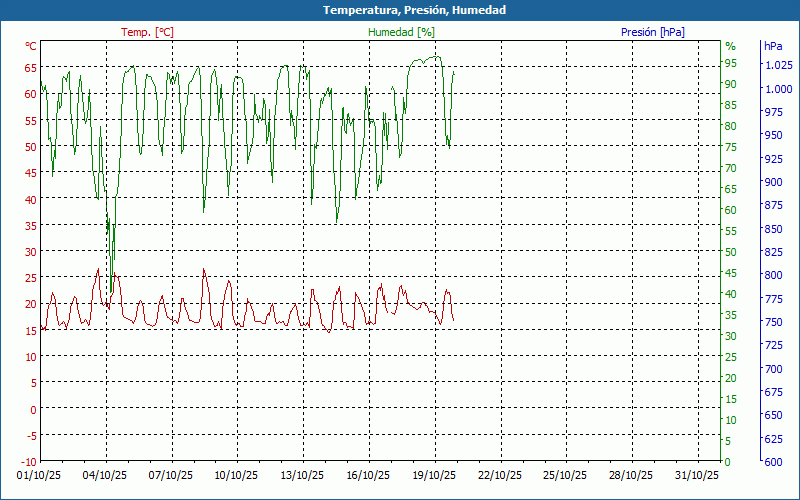Image resolution: width=800 pixels, height=500 pixels.
Task: Click the 95 value on humidity axis
Action: pyautogui.click(x=730, y=63)
